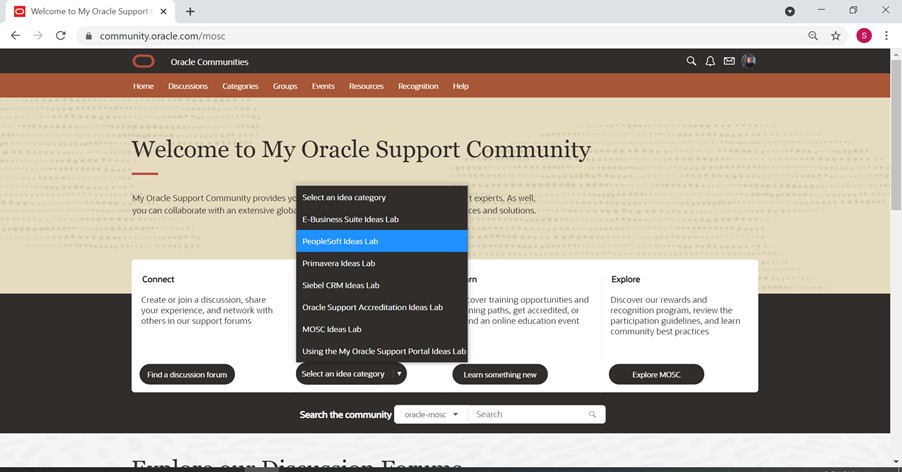Click the page vertical scrollbar thumb
Image resolution: width=902 pixels, height=472 pixels.
pos(896,135)
